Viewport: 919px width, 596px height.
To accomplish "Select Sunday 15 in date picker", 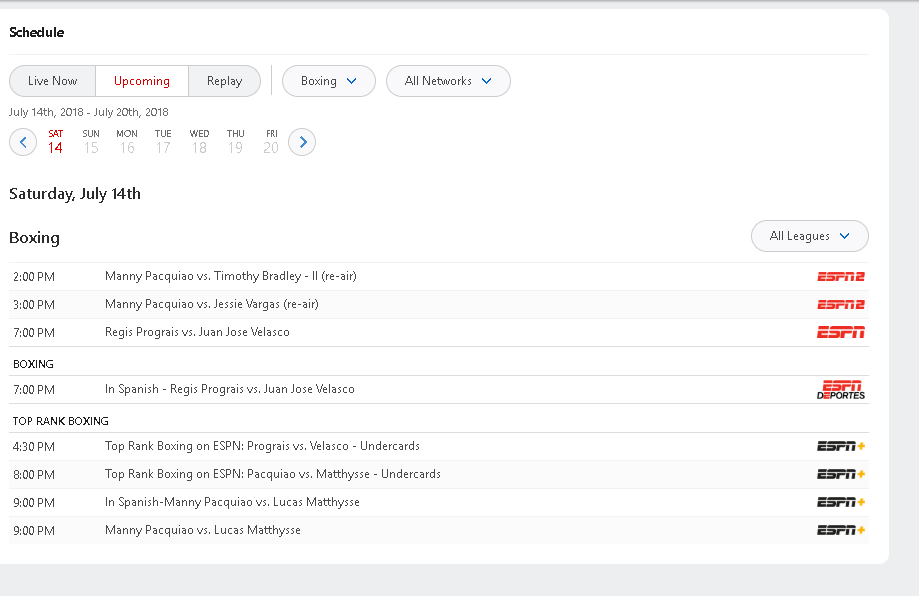I will 91,142.
